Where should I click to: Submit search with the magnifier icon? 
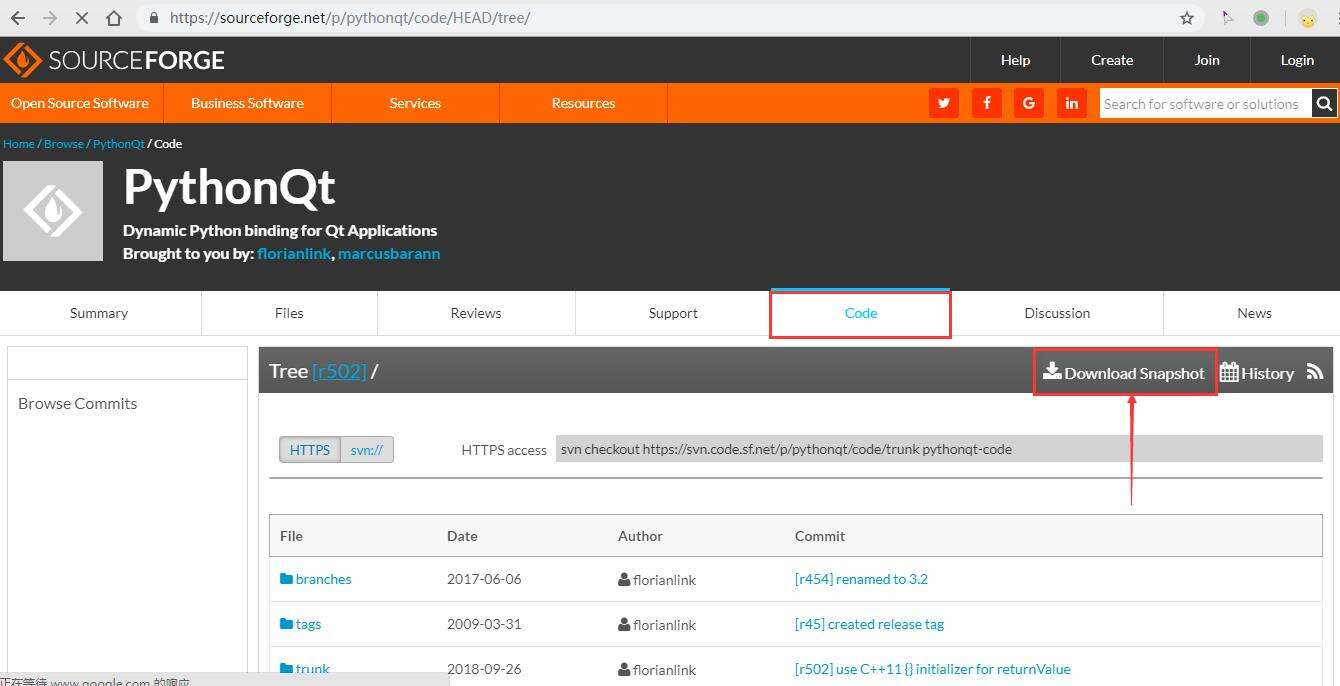[x=1324, y=103]
